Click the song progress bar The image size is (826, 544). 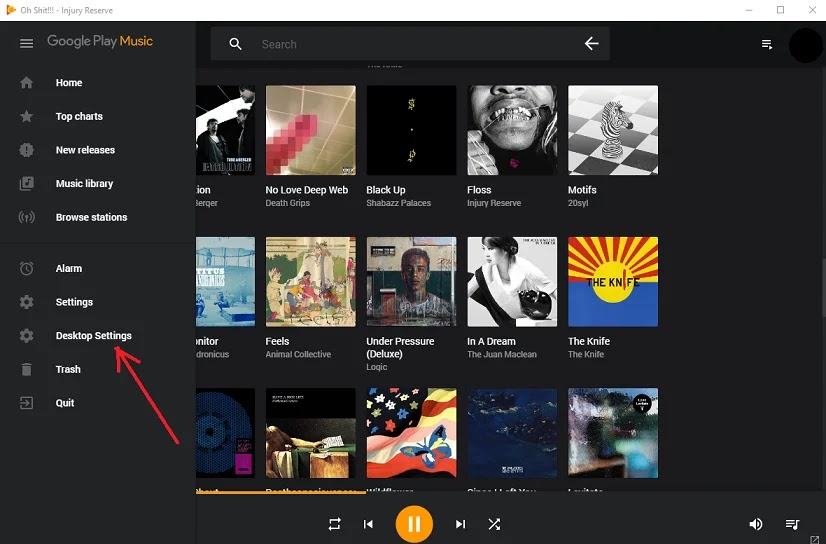click(x=510, y=492)
